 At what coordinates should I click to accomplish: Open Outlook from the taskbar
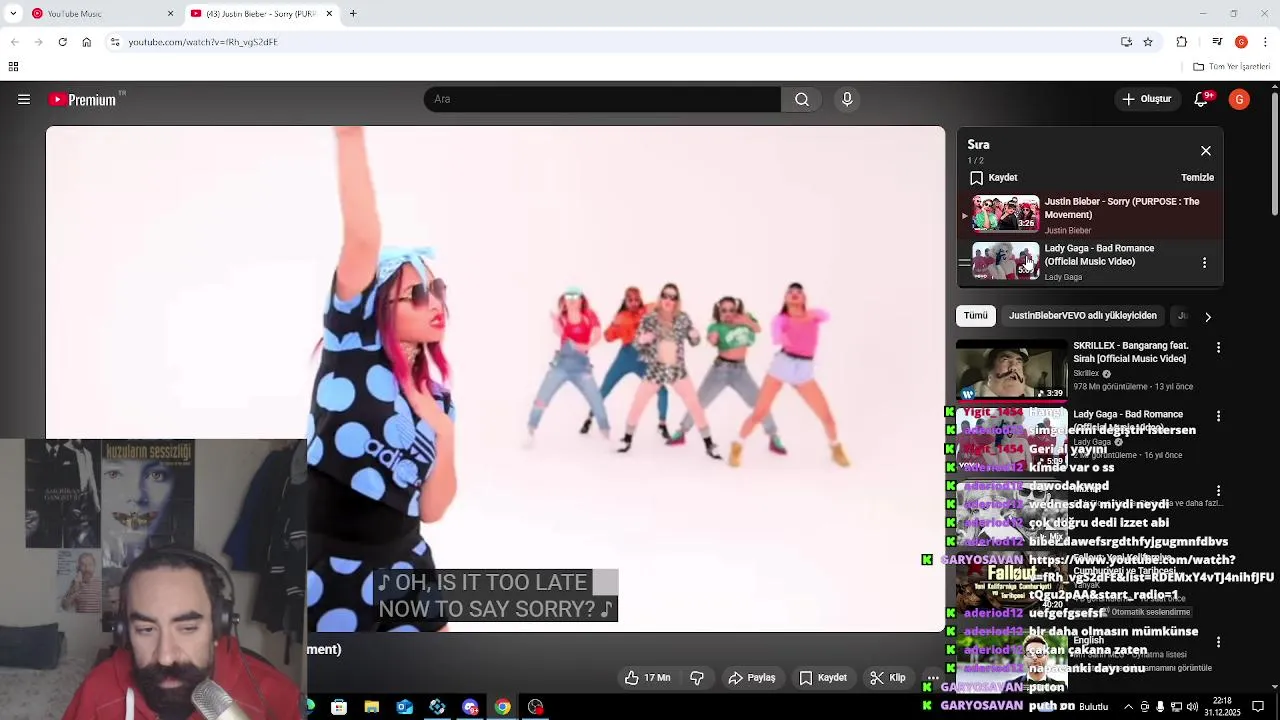coord(404,707)
